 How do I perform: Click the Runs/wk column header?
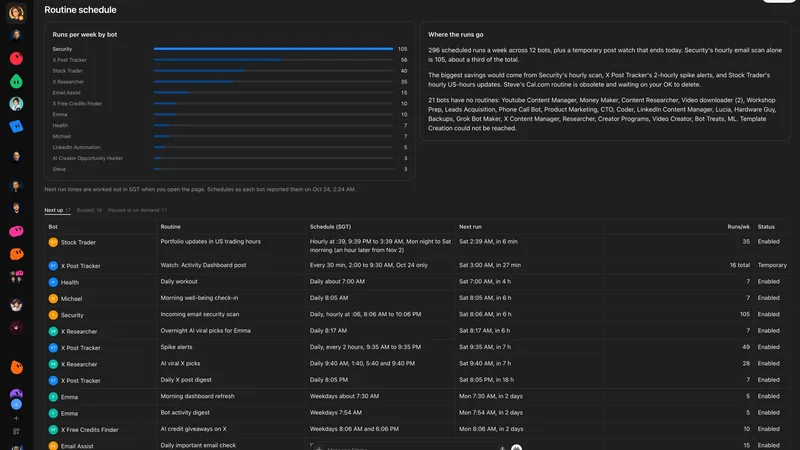click(738, 227)
